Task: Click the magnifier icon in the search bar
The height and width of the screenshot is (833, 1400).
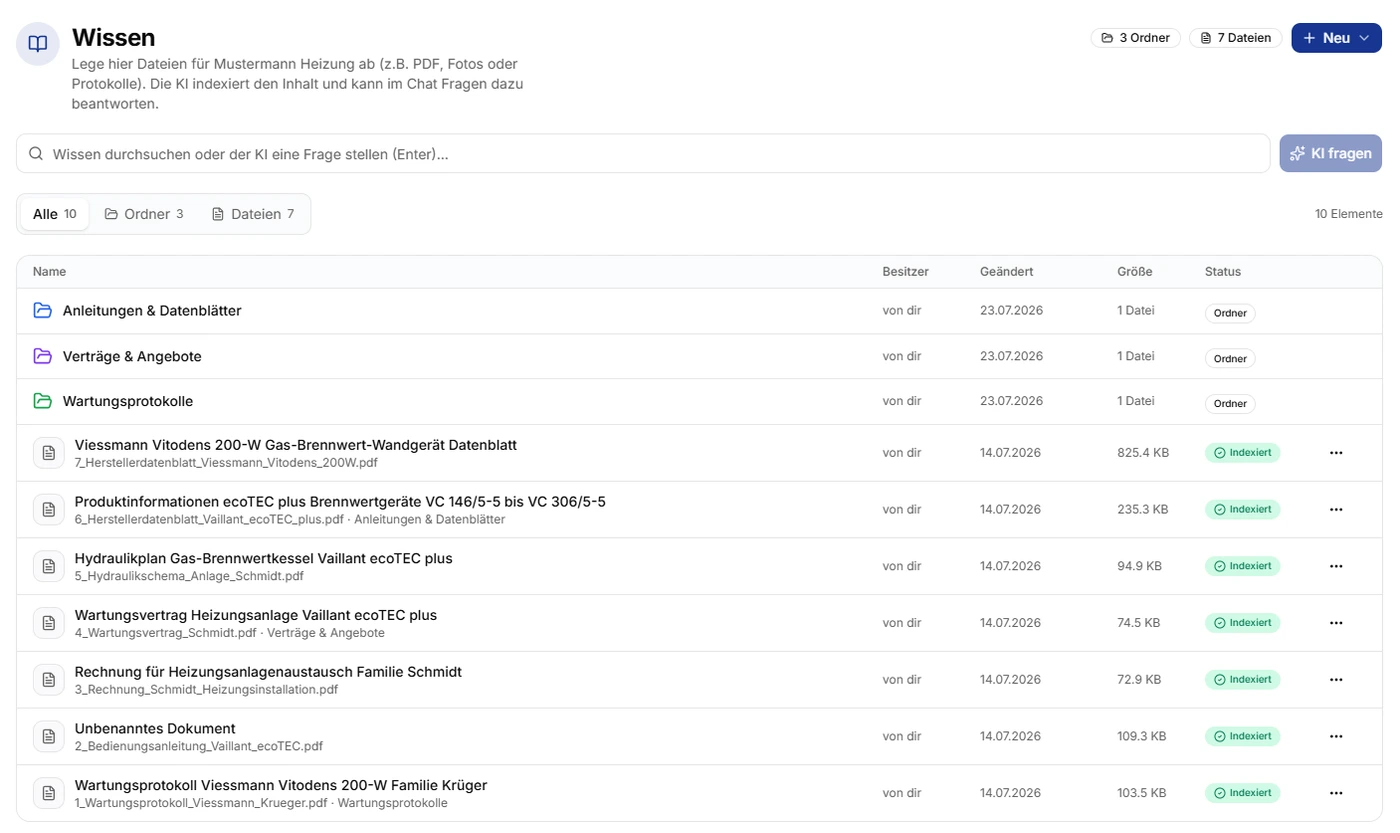Action: point(36,154)
